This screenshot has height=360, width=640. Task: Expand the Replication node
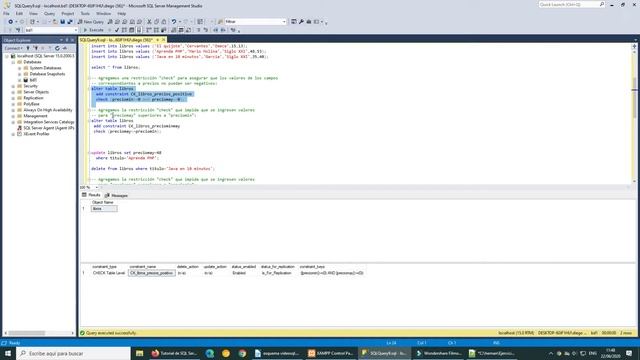point(13,98)
